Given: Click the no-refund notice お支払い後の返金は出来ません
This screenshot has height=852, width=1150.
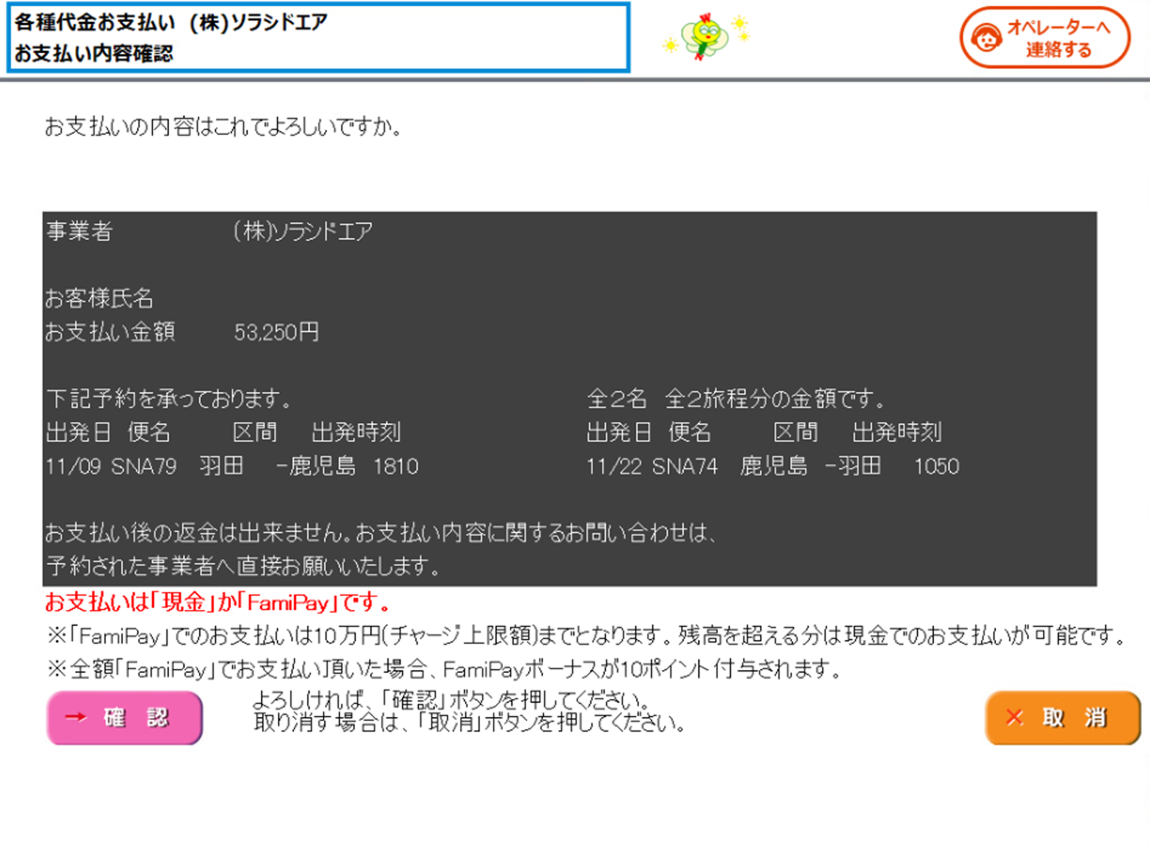Looking at the screenshot, I should tap(380, 532).
